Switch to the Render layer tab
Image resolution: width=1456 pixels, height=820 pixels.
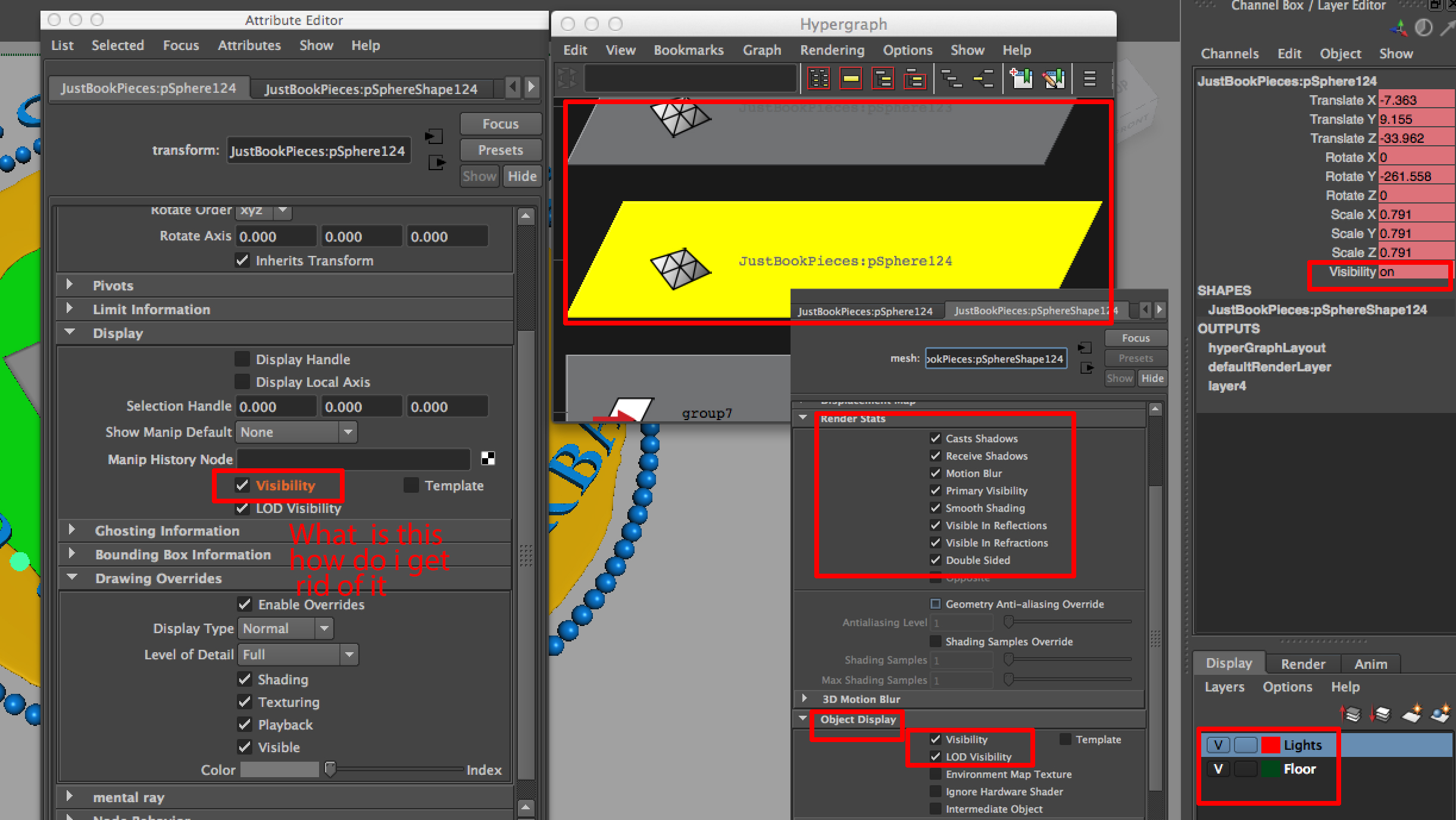pos(1302,663)
